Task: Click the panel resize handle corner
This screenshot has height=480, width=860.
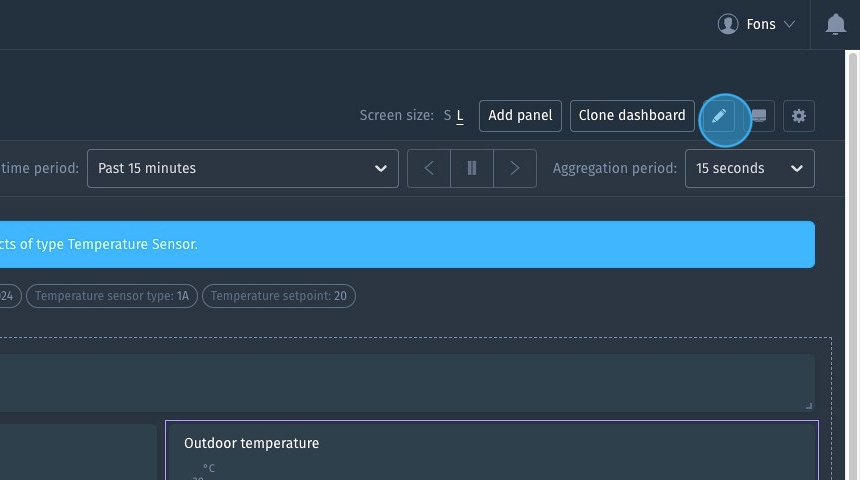Action: click(x=808, y=405)
